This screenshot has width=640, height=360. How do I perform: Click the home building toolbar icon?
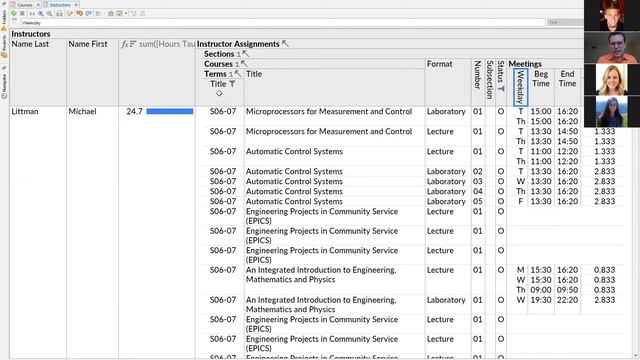pos(111,13)
